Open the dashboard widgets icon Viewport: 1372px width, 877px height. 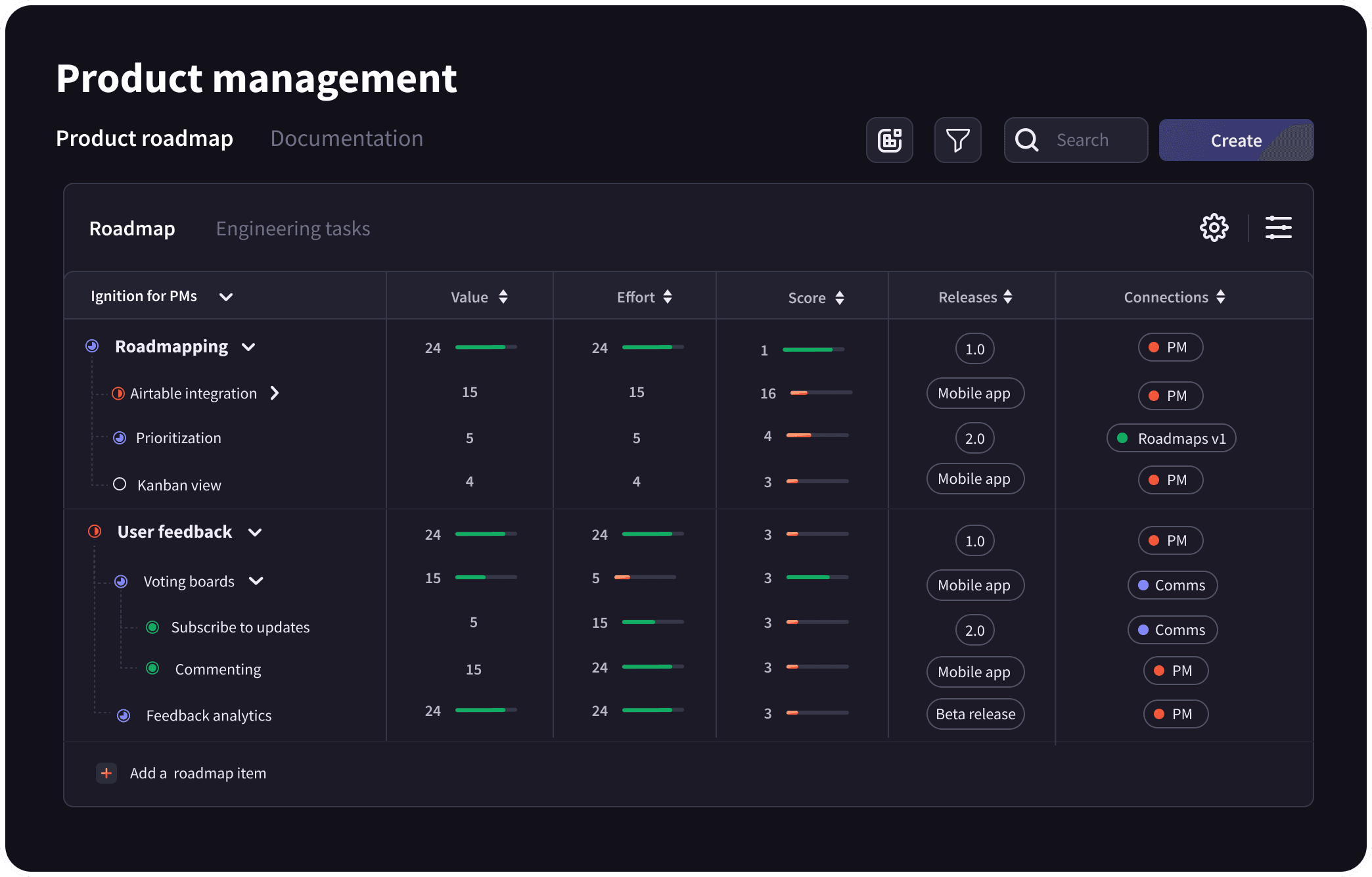tap(890, 140)
